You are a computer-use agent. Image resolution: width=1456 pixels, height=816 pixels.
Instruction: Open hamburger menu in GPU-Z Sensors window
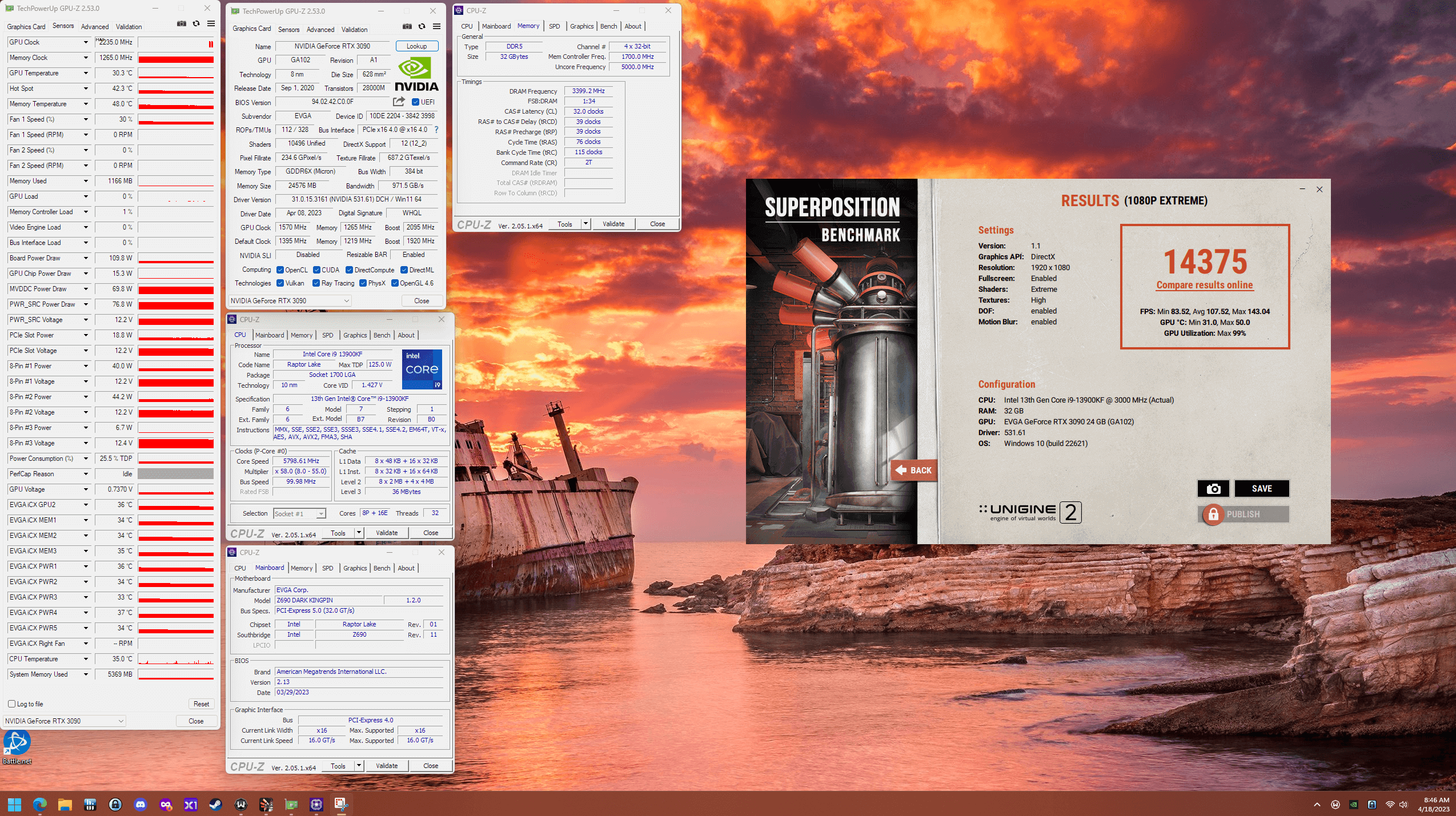tap(211, 23)
